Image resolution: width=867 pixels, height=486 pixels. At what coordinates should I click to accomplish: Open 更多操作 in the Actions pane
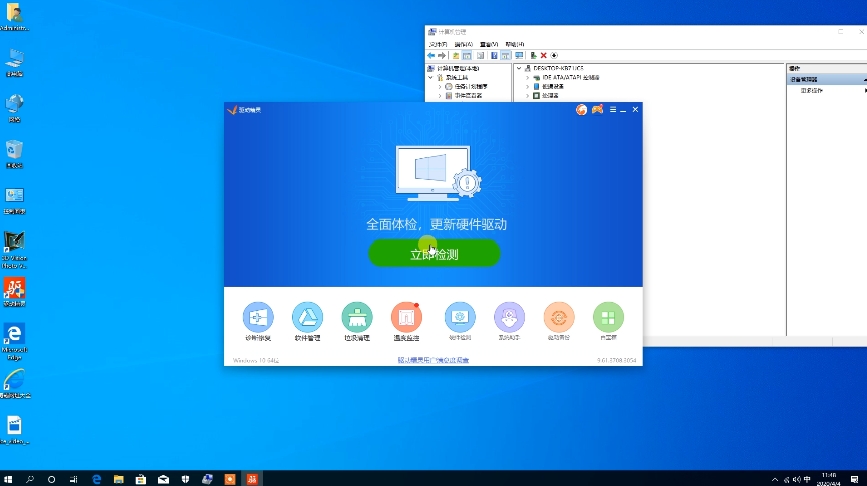click(812, 91)
